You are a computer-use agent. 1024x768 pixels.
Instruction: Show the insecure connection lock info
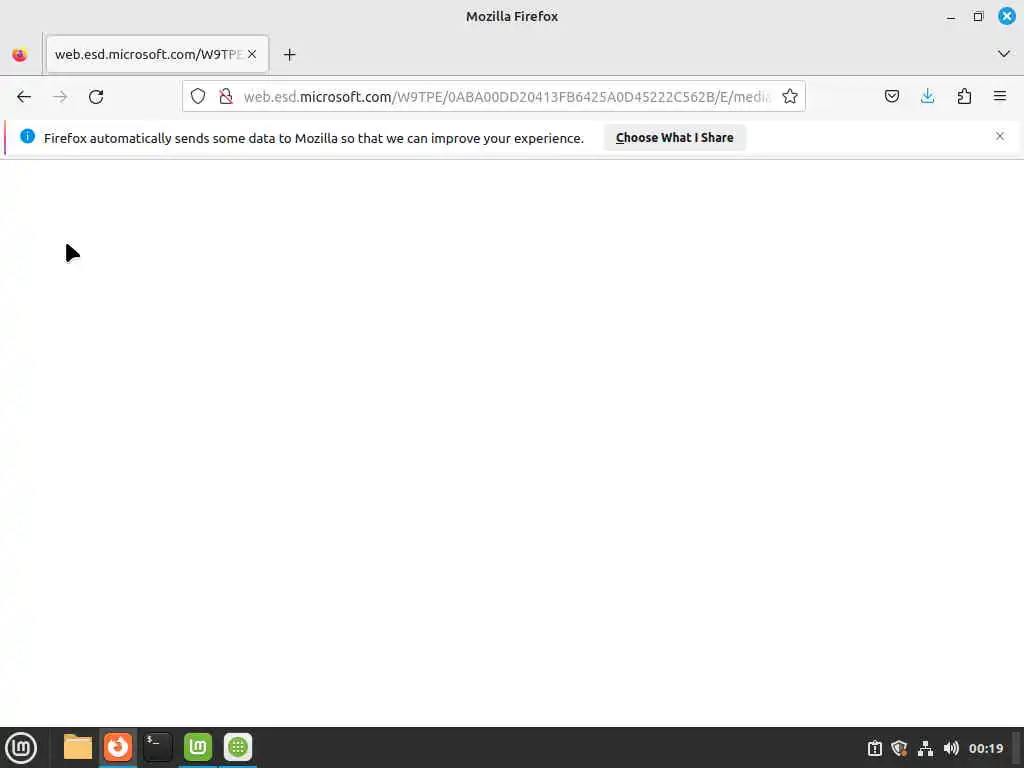pos(226,97)
